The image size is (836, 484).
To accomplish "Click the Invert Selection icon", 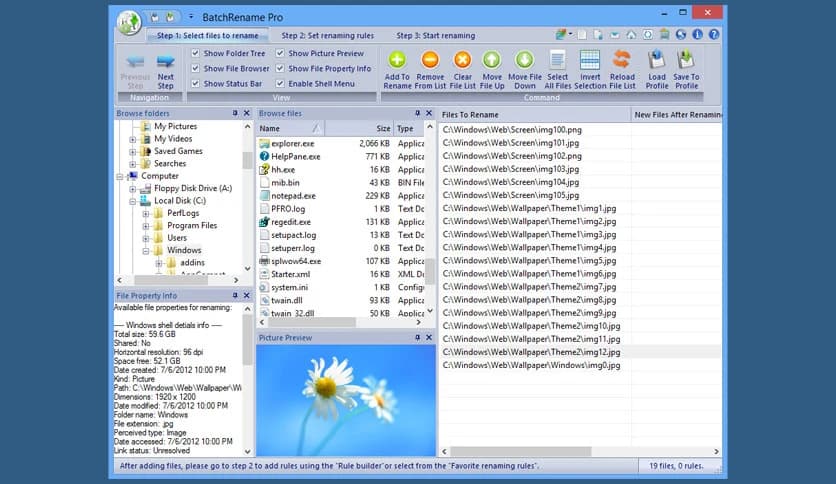I will coord(590,60).
